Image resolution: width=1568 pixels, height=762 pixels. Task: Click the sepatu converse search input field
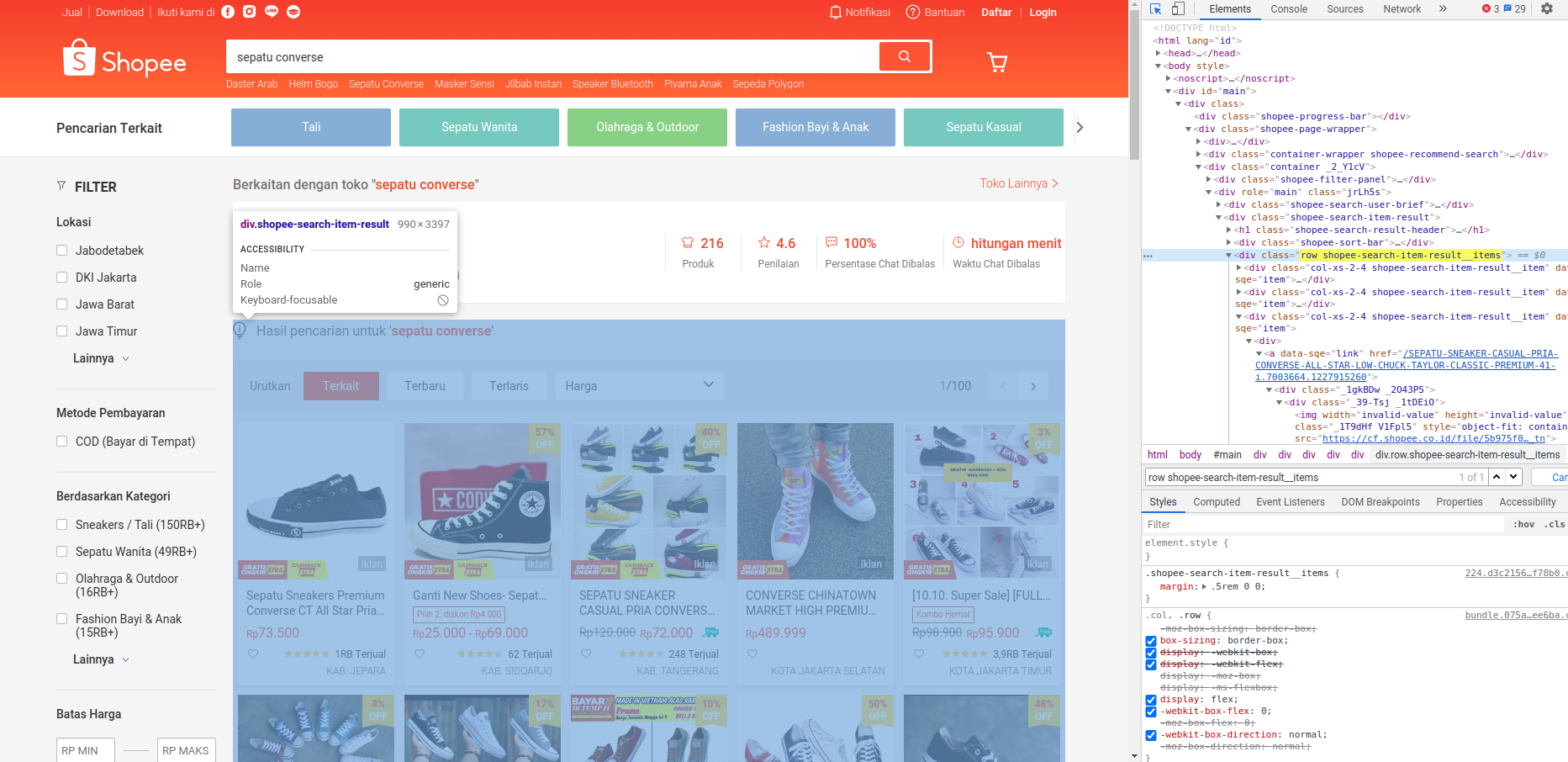(x=552, y=57)
